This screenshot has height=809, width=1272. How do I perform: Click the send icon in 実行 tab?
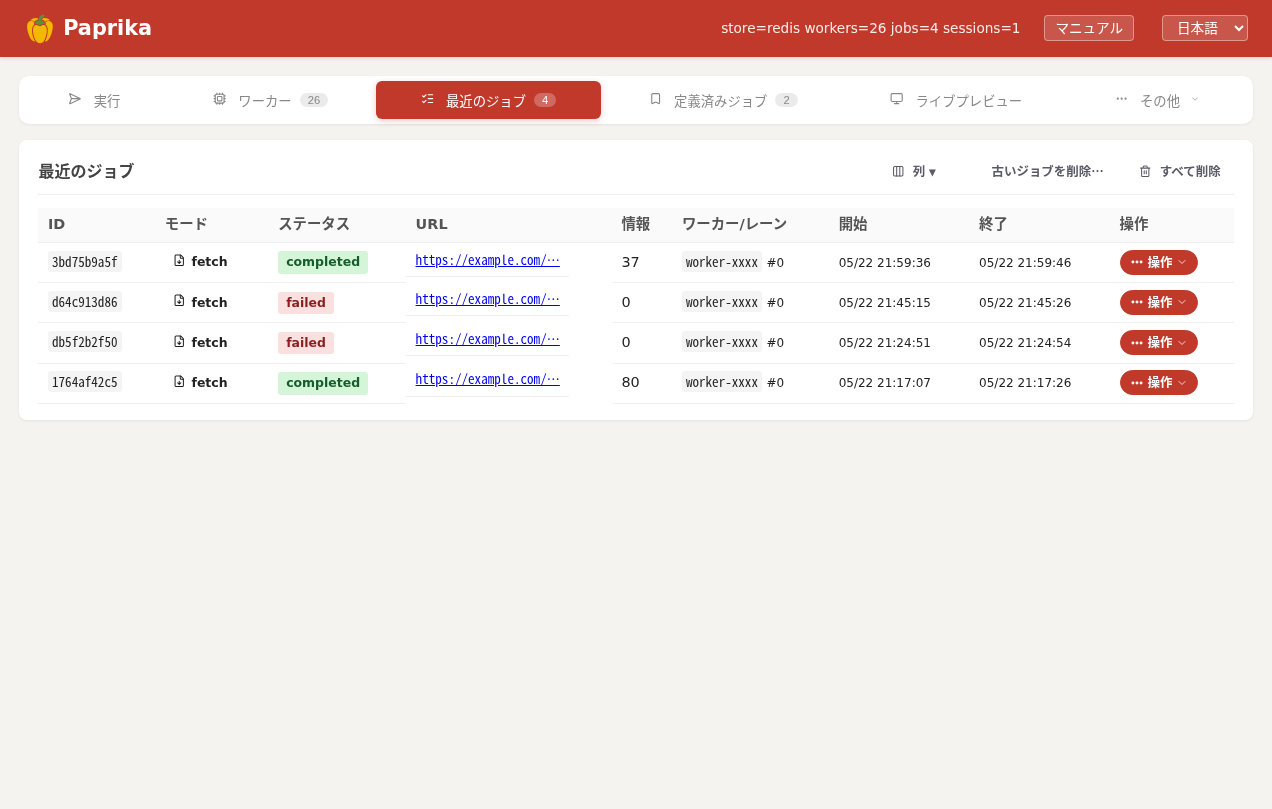(x=75, y=99)
